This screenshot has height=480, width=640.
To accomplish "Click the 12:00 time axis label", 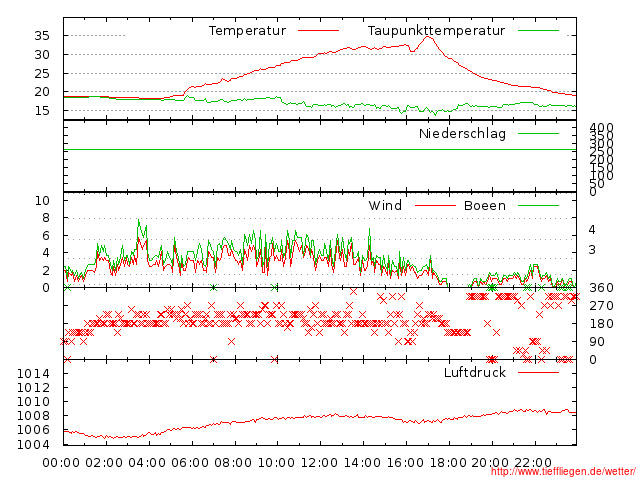I will click(319, 463).
